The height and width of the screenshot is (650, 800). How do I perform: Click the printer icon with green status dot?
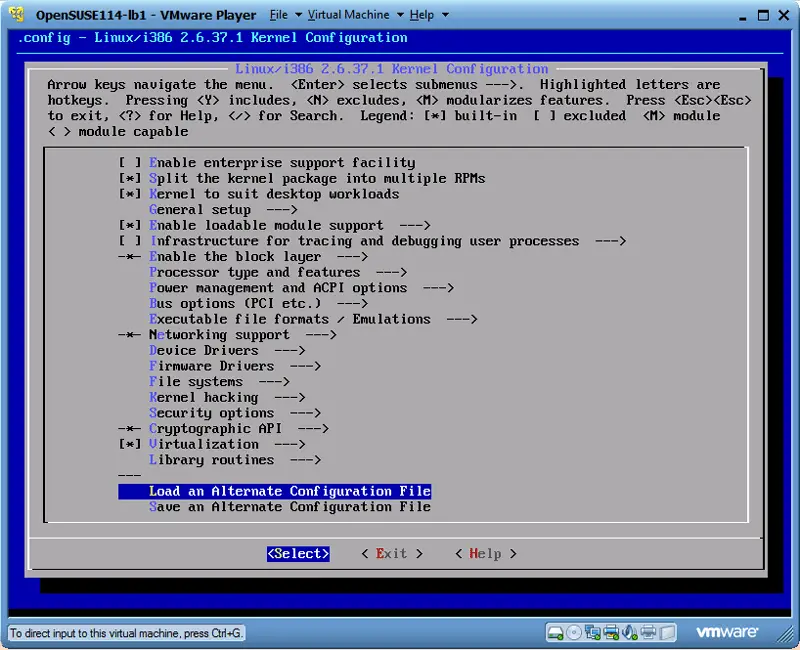coord(611,633)
